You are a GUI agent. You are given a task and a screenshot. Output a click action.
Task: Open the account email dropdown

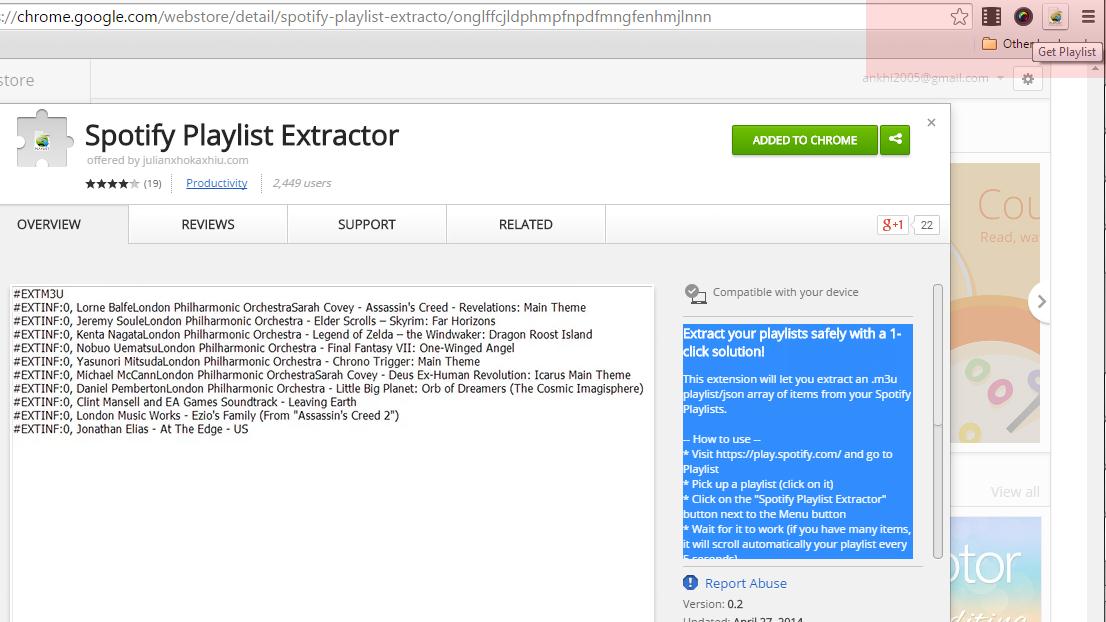pyautogui.click(x=932, y=78)
